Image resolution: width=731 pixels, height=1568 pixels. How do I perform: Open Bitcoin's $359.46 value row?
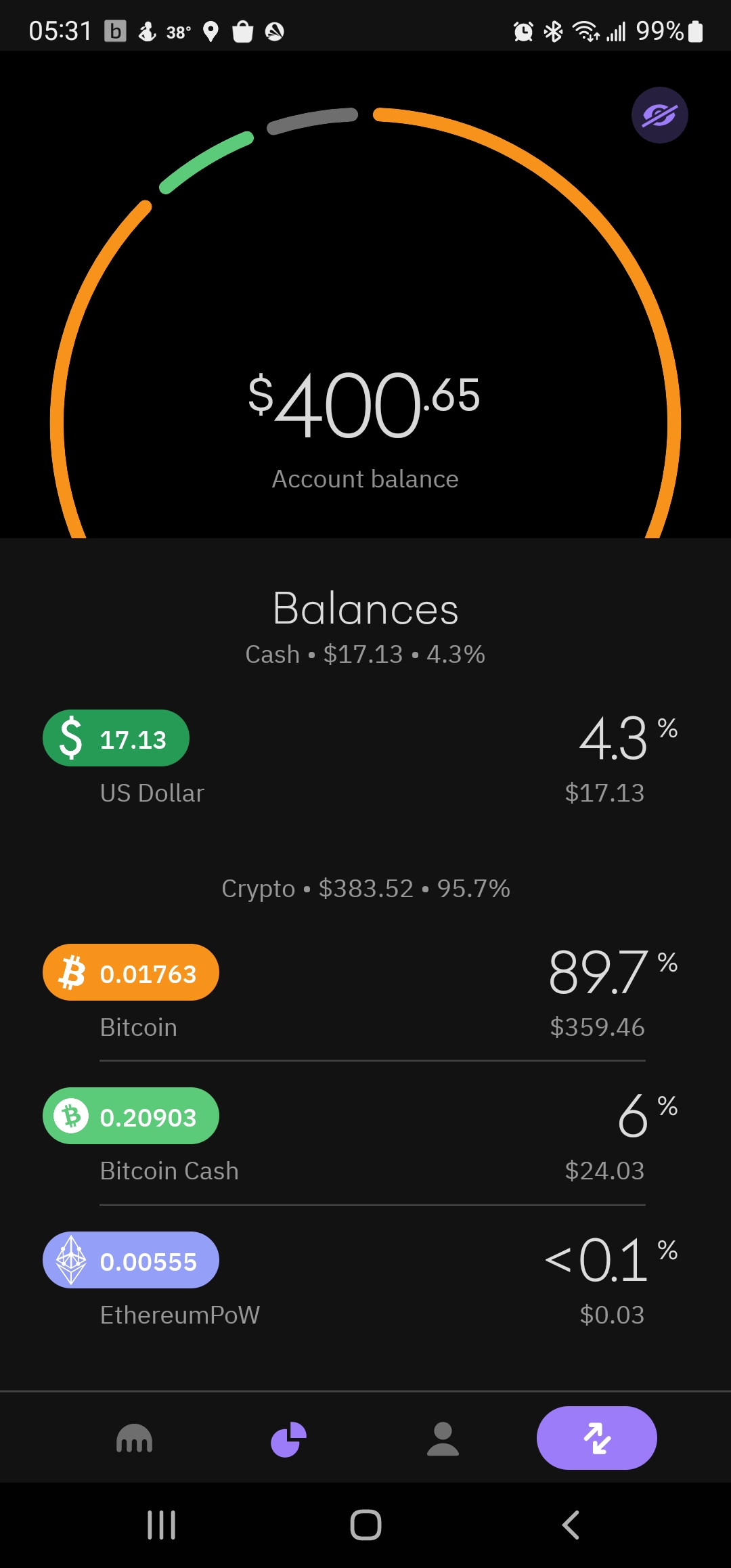pos(597,1027)
